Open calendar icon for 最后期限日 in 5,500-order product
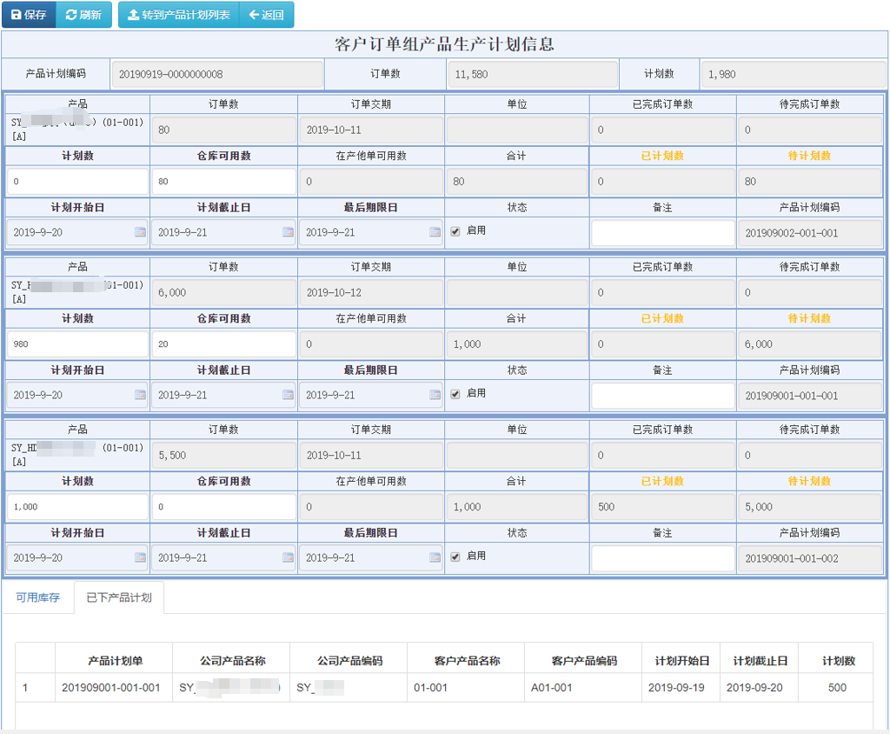This screenshot has width=890, height=734. [435, 558]
